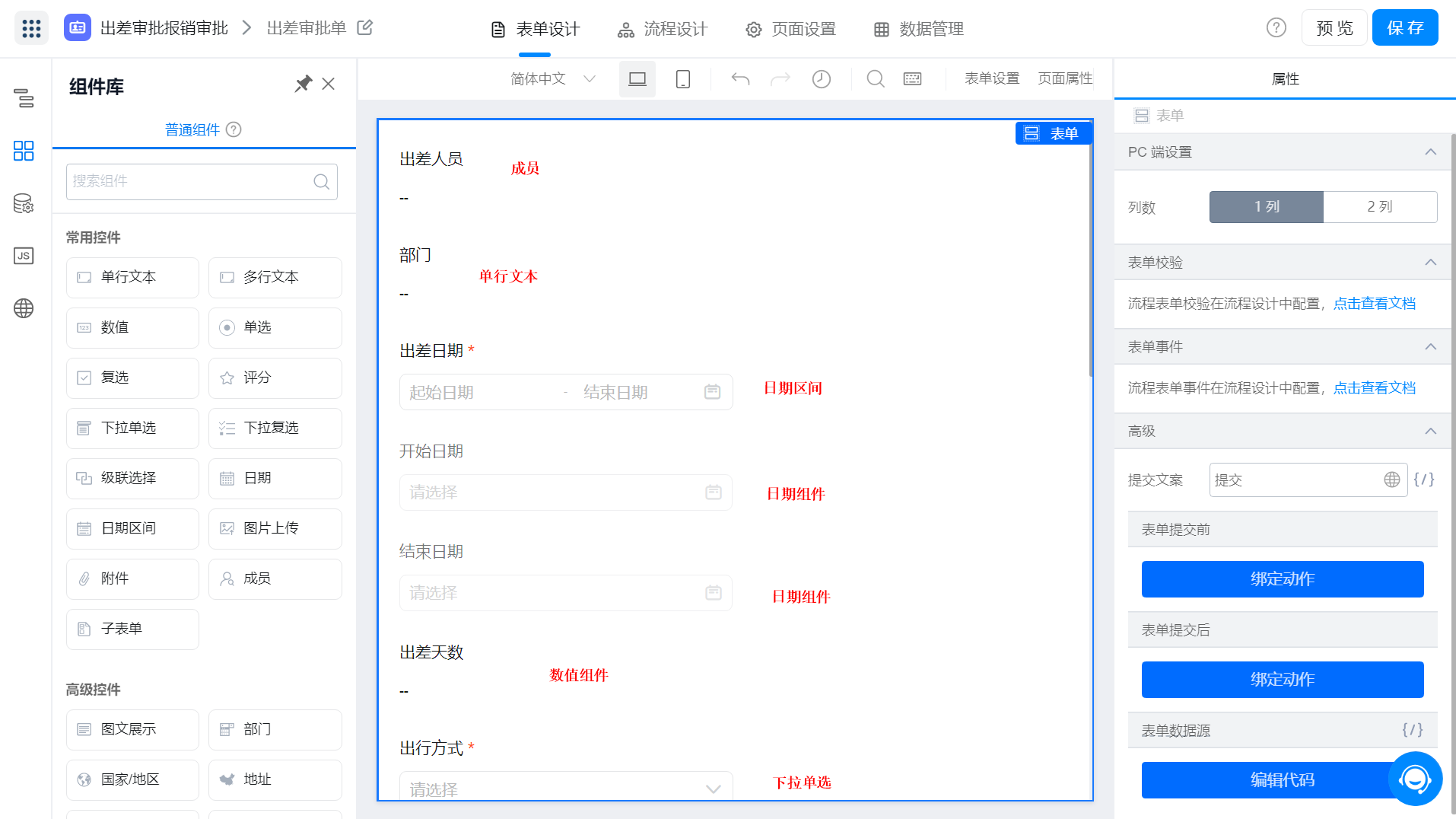Open 点击查看文档 link under 表单事件

click(x=1375, y=388)
